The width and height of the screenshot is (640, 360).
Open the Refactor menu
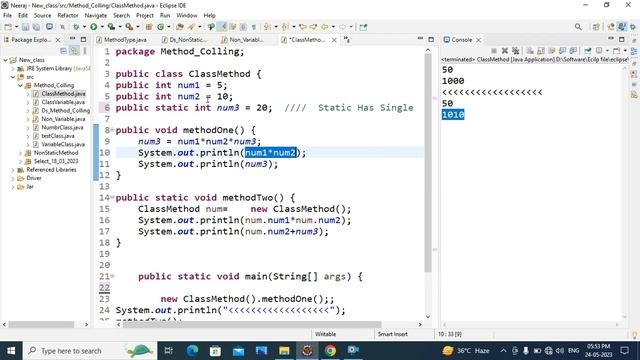click(68, 16)
